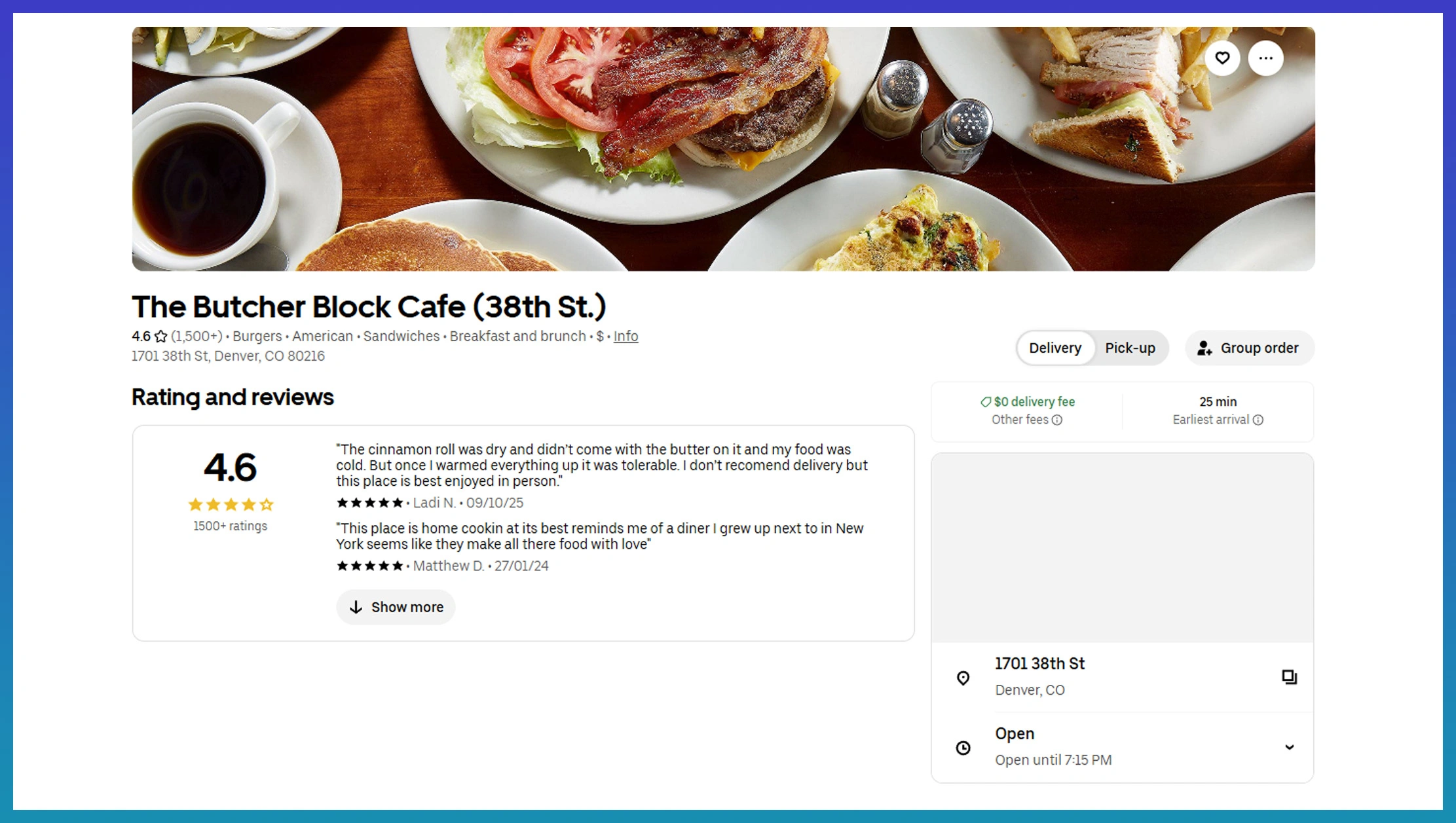
Task: Click the 1500+ ratings text
Action: 230,526
